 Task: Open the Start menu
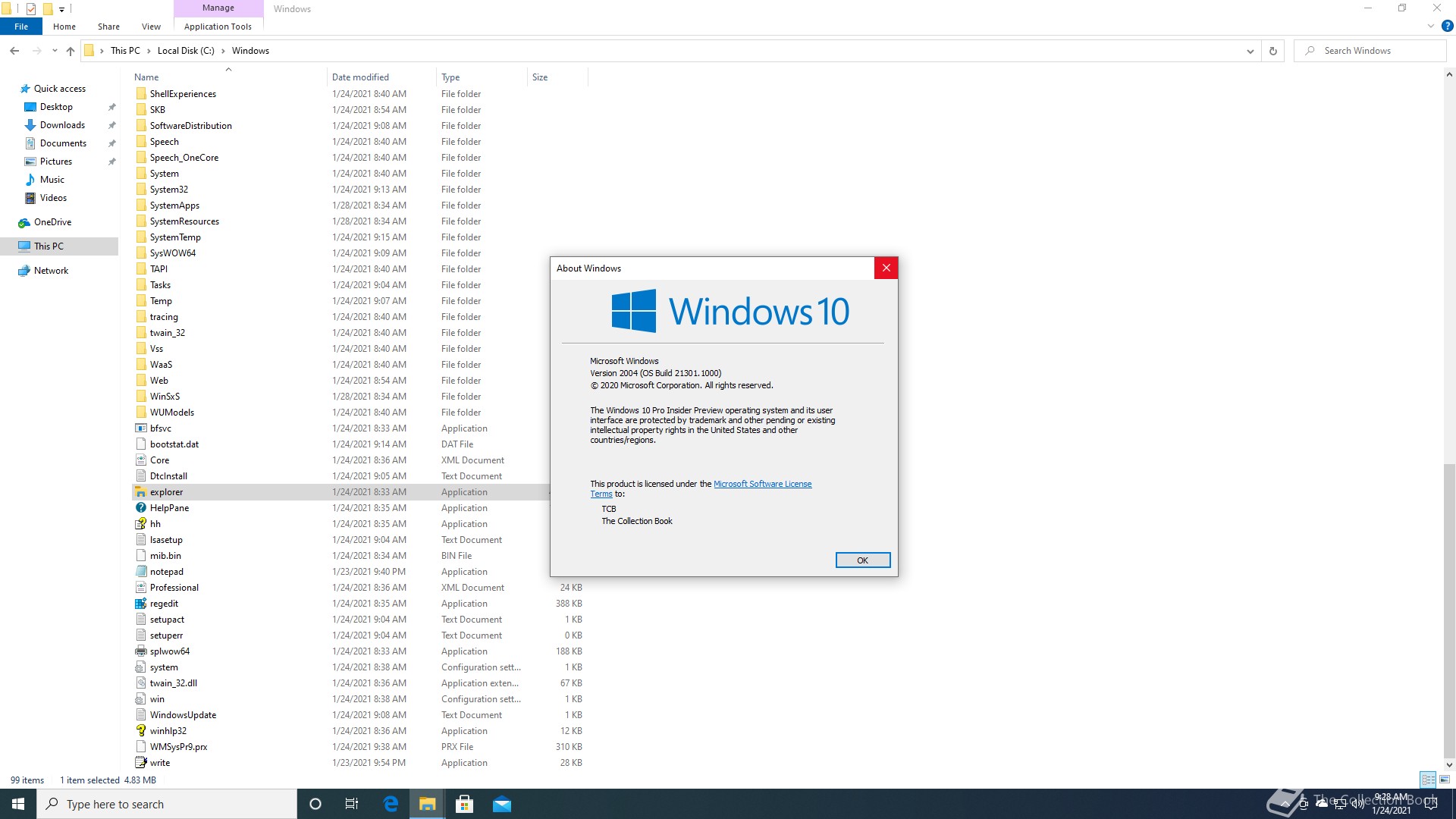coord(18,804)
